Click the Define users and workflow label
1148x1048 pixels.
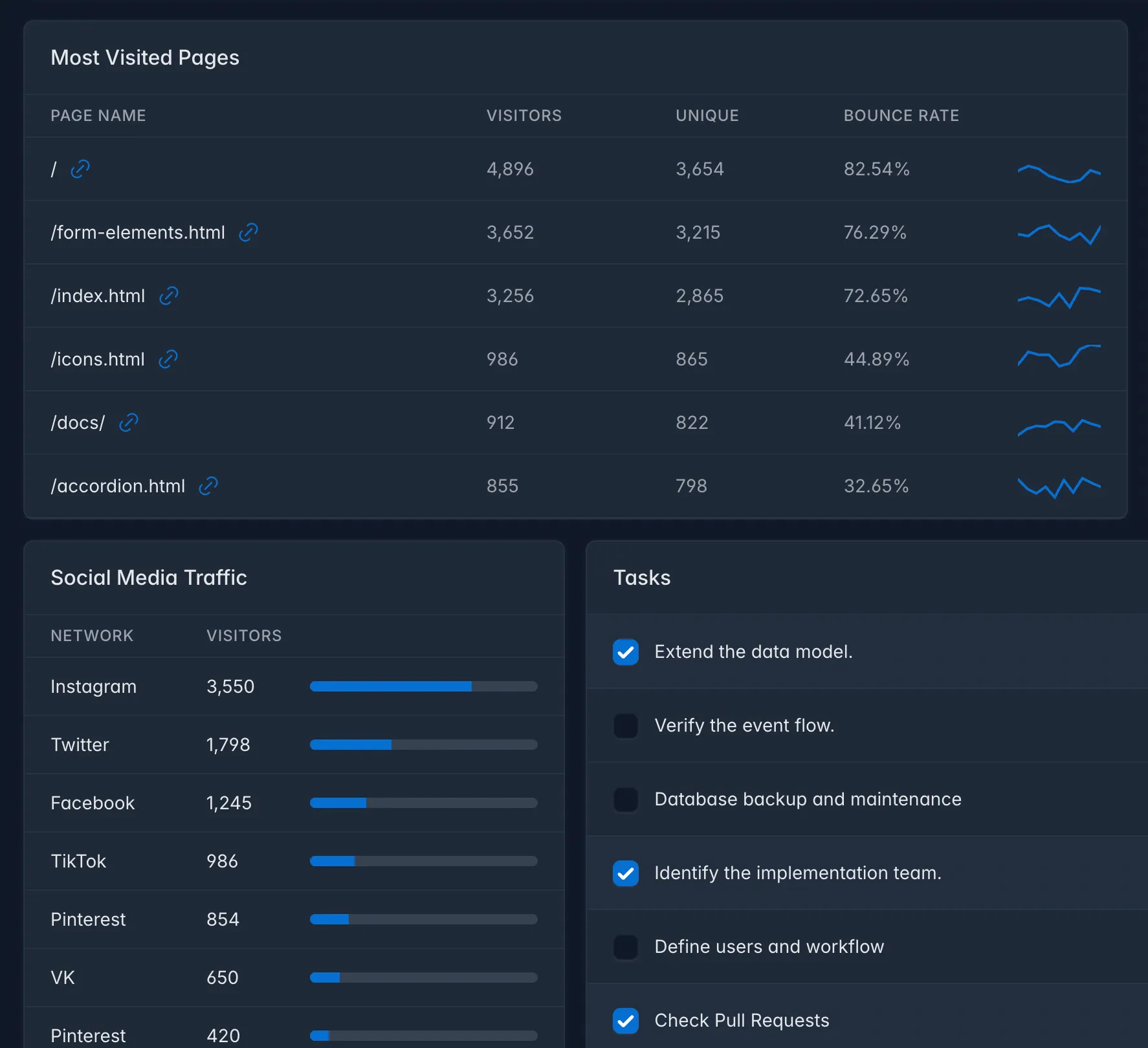769,946
